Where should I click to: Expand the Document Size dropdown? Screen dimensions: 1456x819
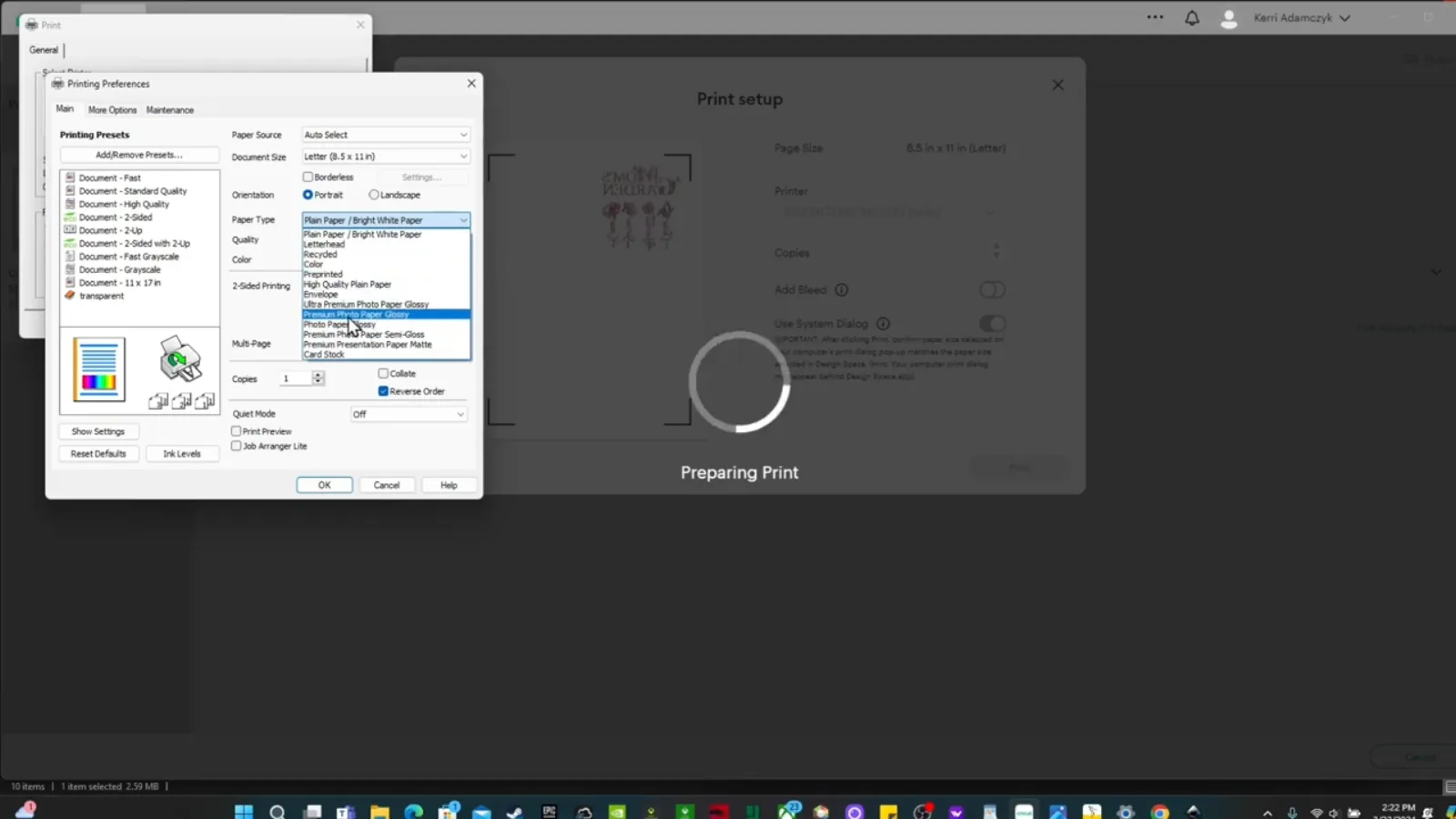point(386,157)
